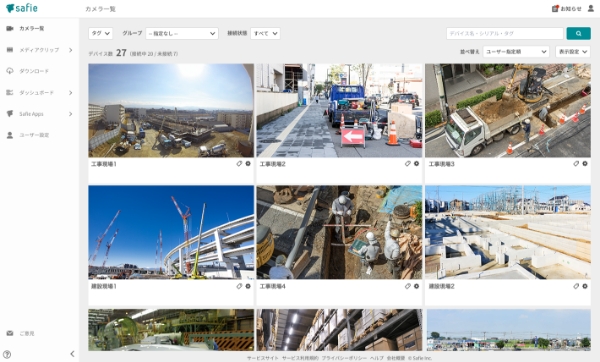Click the tag icon for 工事現場2
The width and height of the screenshot is (600, 362).
click(408, 164)
